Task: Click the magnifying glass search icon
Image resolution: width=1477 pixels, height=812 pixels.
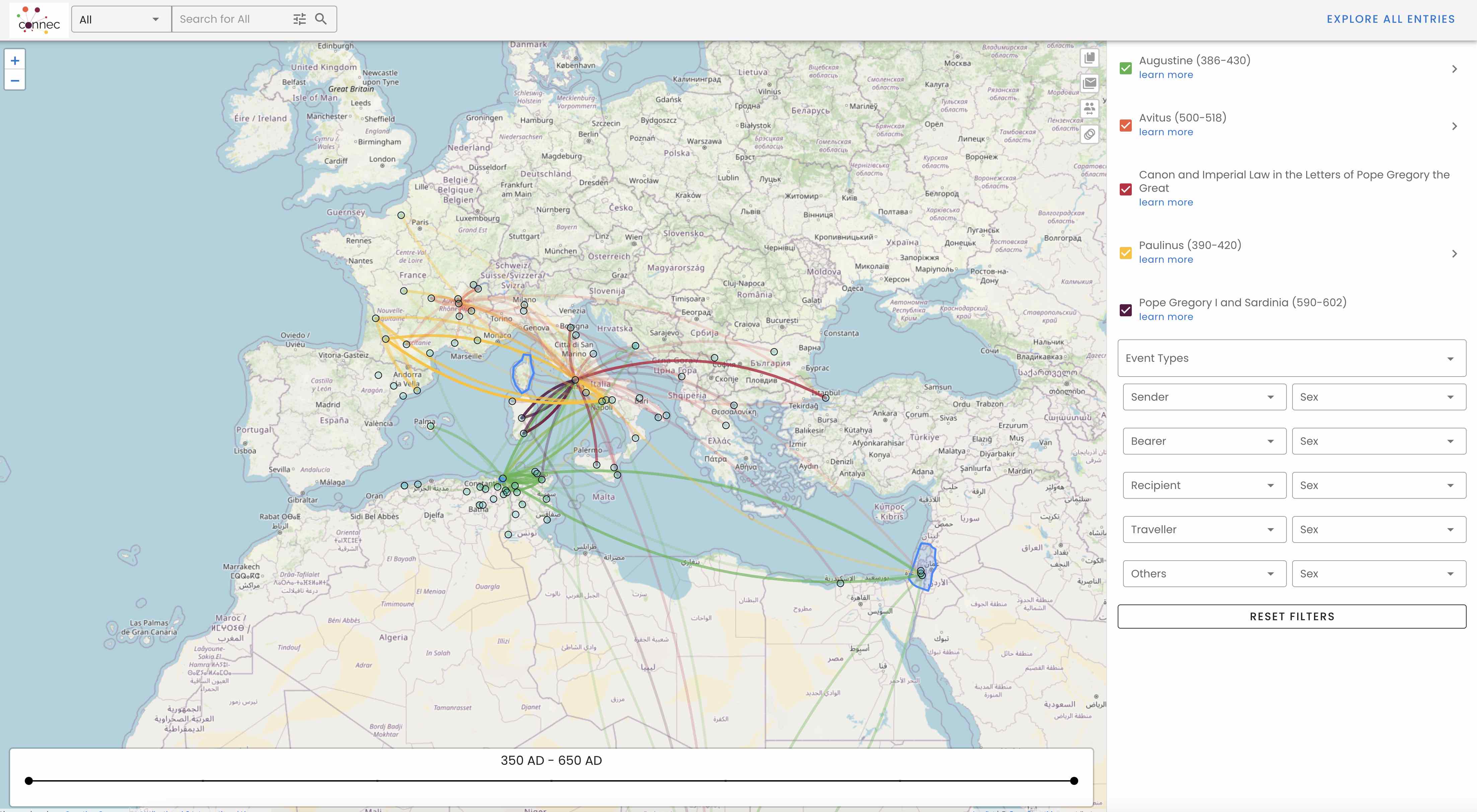Action: click(x=321, y=19)
